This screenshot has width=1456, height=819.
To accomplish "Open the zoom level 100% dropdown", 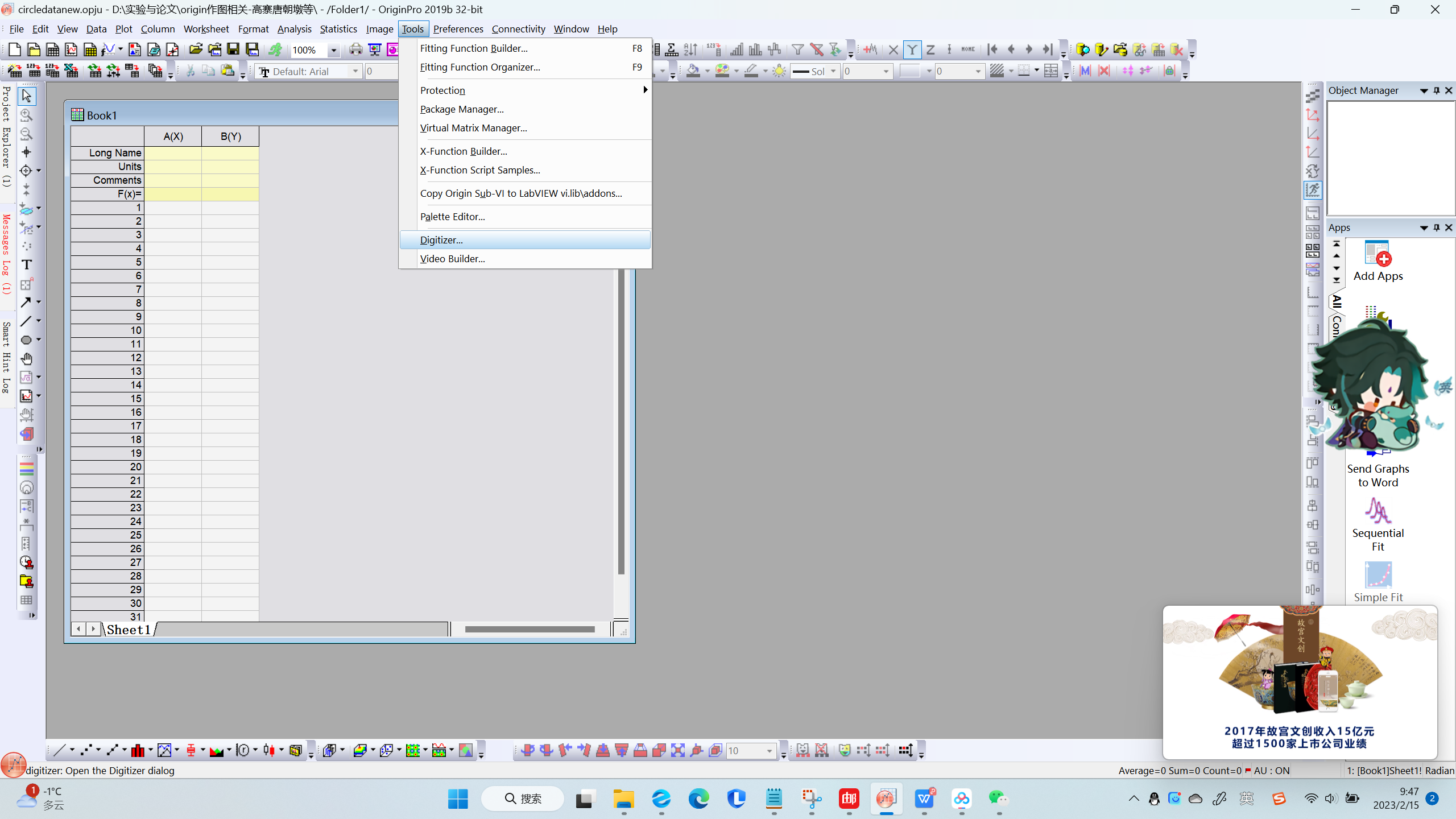I will 334,50.
